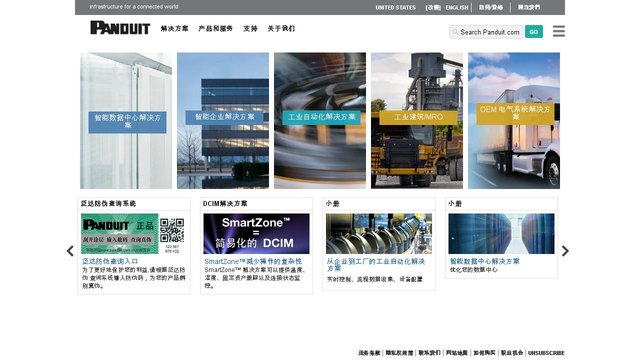
Task: Click the 小册 heading above the factory image
Action: coord(332,203)
